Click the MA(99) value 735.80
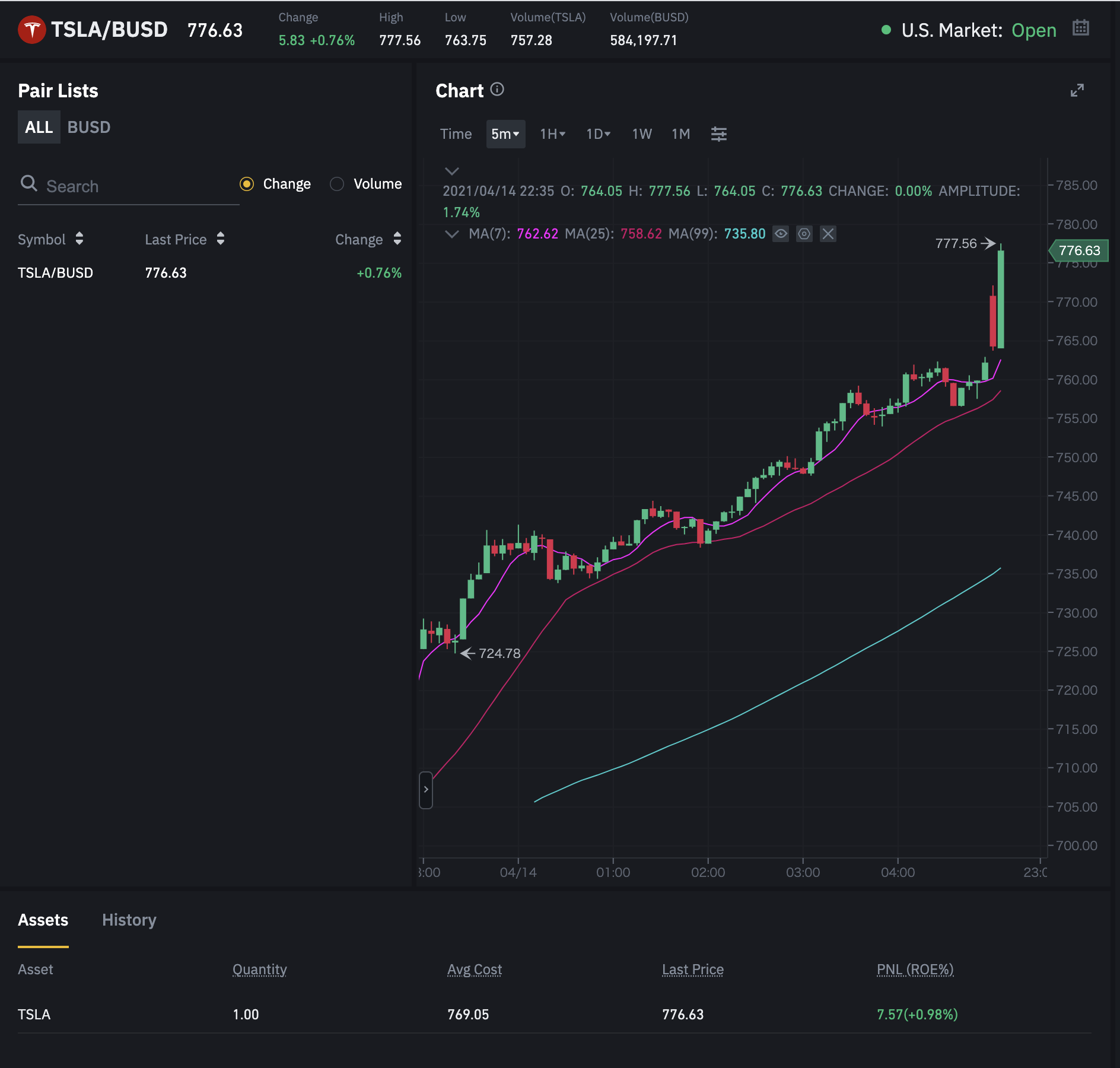The image size is (1120, 1068). point(745,234)
